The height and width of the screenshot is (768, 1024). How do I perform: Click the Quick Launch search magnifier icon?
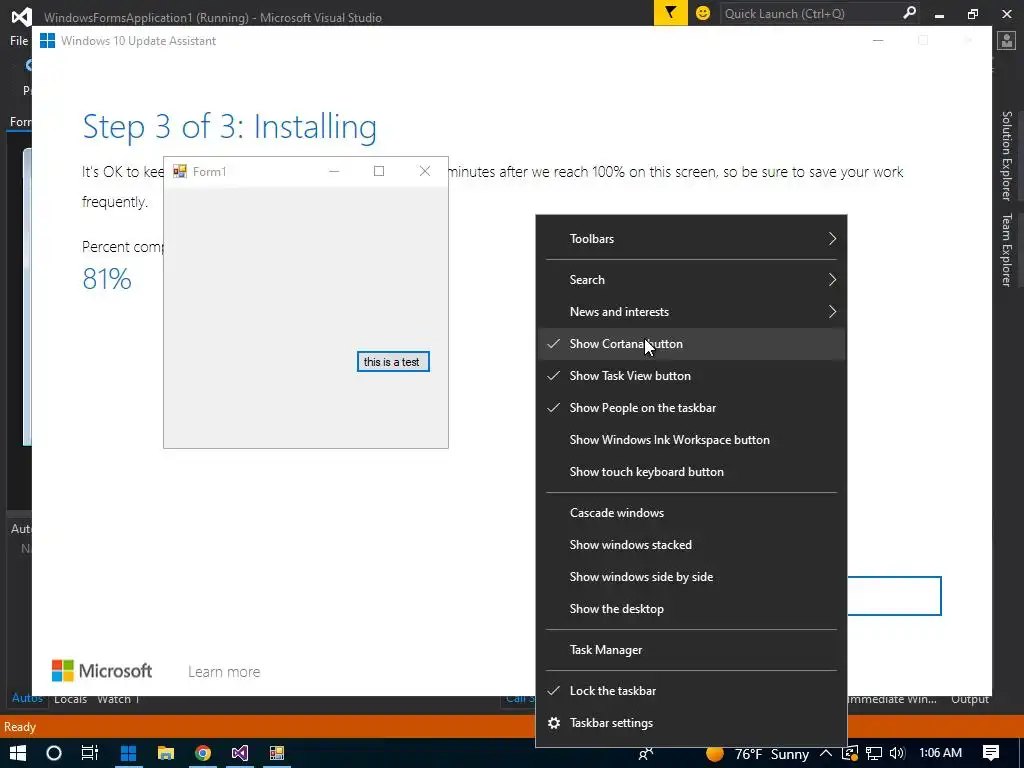click(x=909, y=13)
